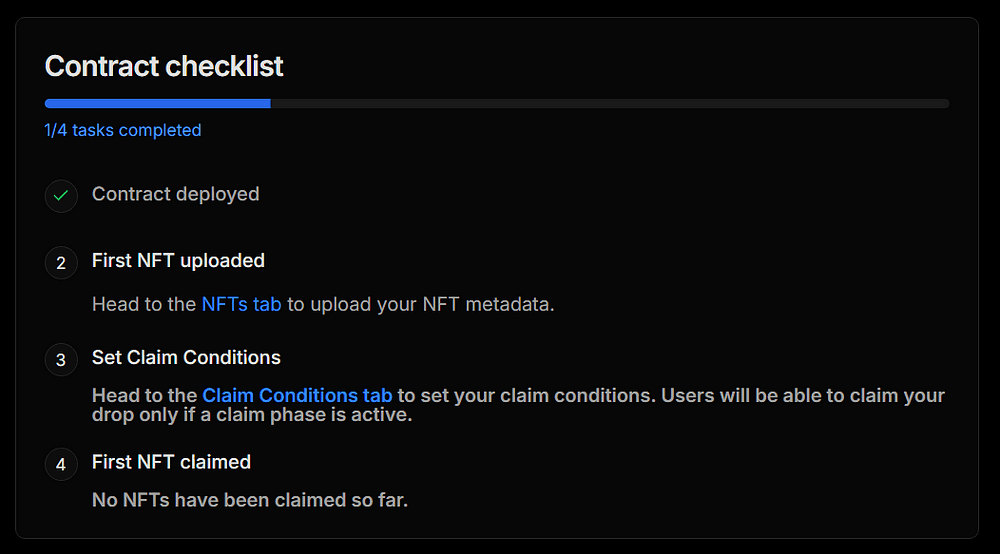Screen dimensions: 1000x554
Task: Click the claim phase is active description line
Action: point(252,415)
